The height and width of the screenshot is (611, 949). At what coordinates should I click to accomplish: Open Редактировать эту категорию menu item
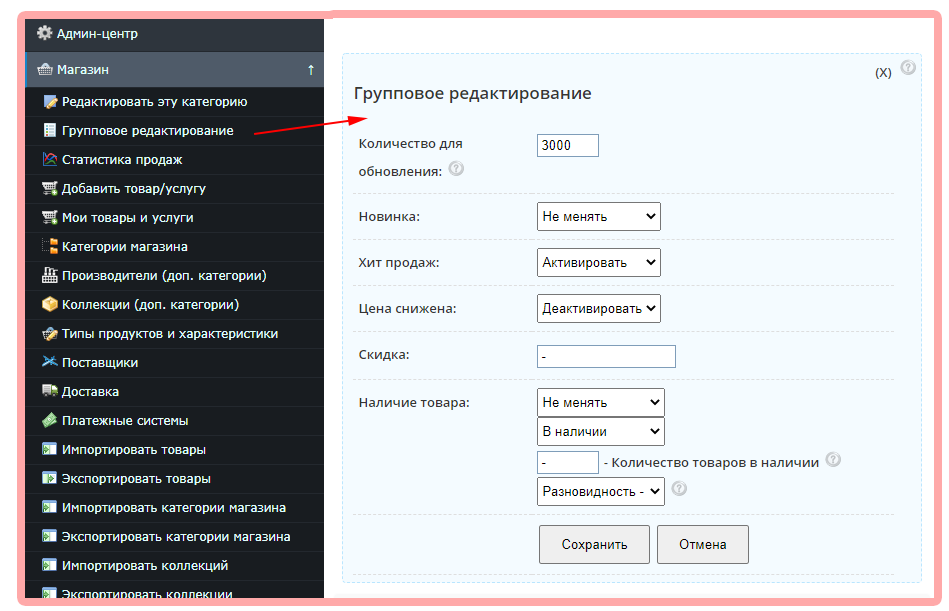click(x=154, y=101)
